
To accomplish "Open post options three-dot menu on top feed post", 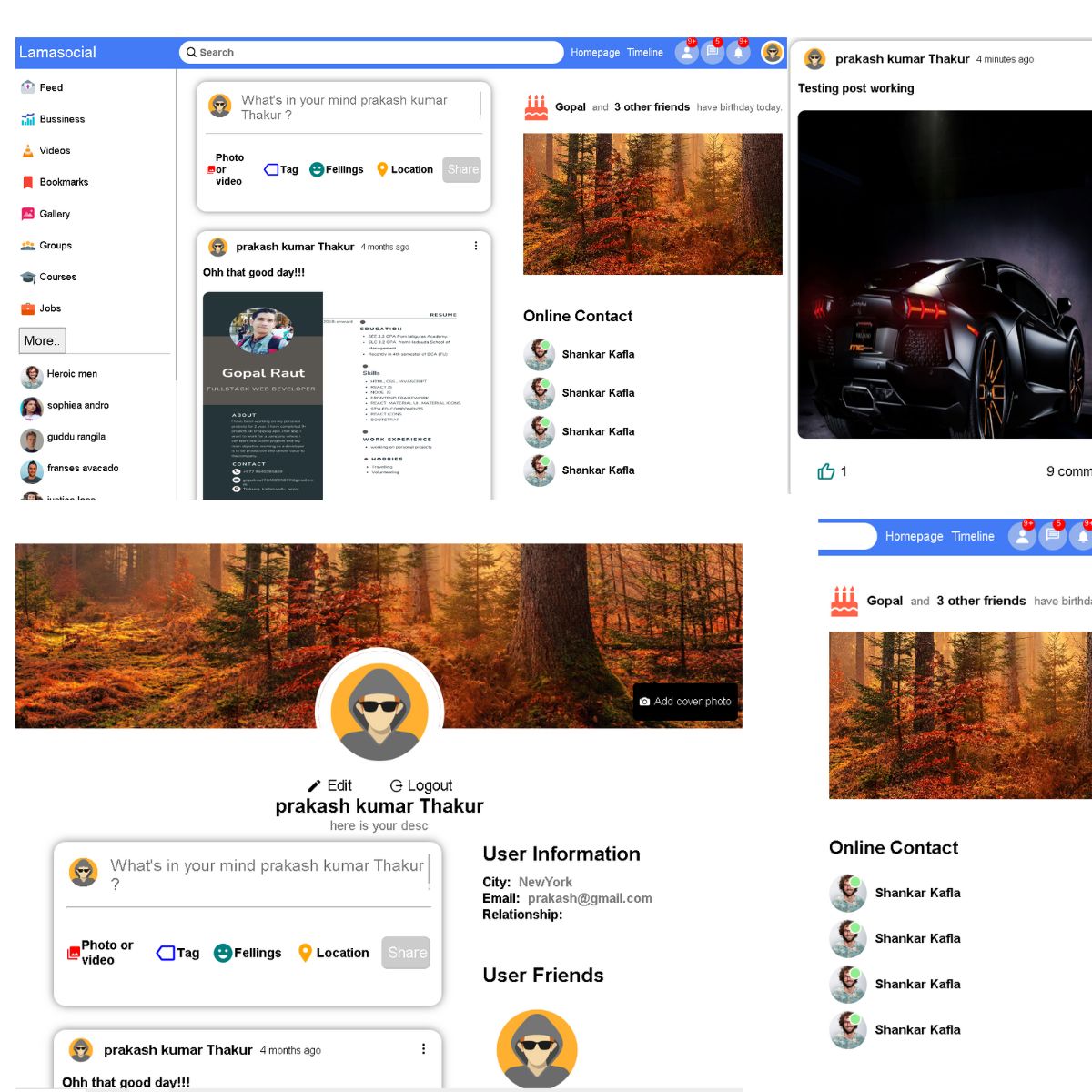I will [476, 246].
